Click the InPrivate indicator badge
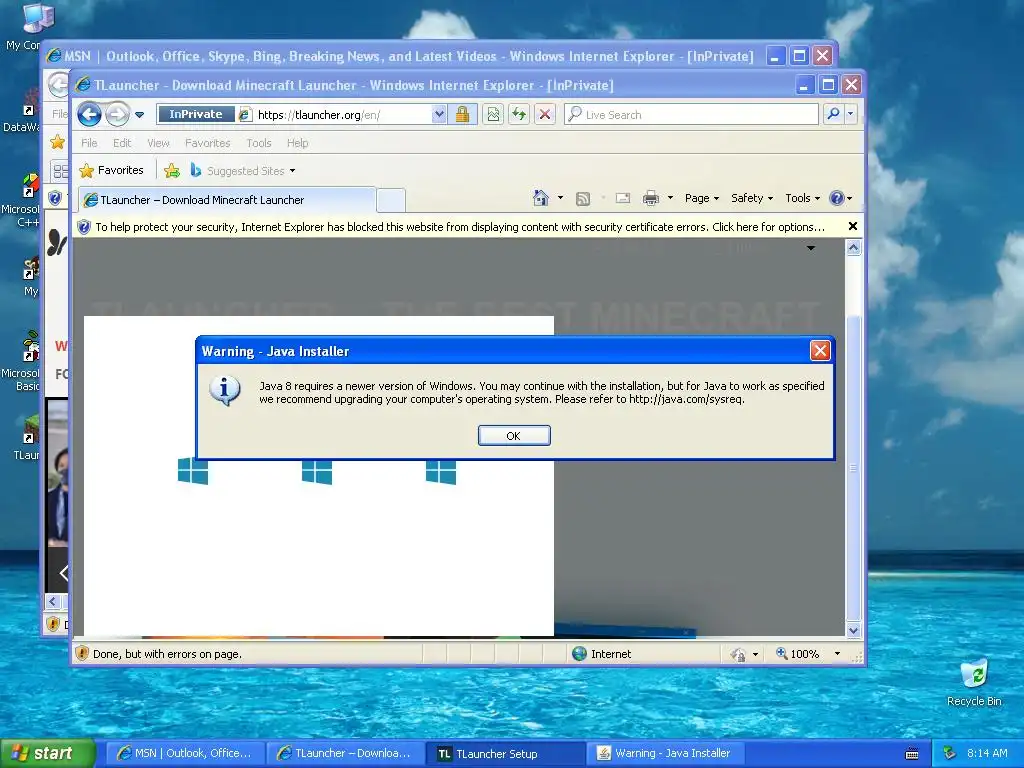Viewport: 1024px width, 768px height. click(x=196, y=114)
